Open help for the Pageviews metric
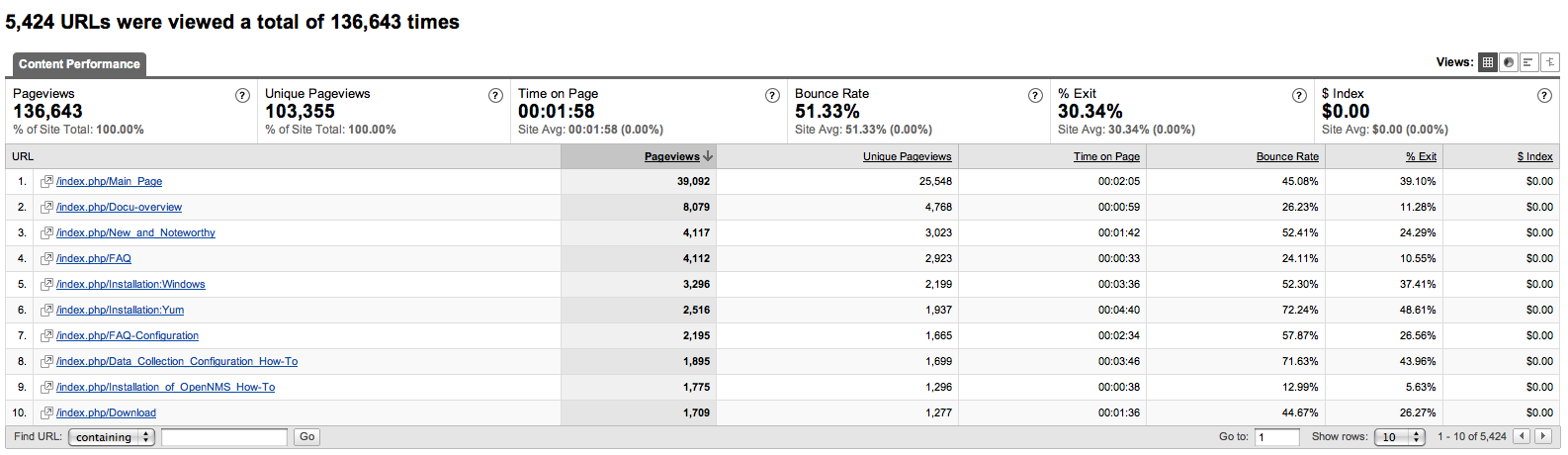The height and width of the screenshot is (455, 1568). pos(242,95)
